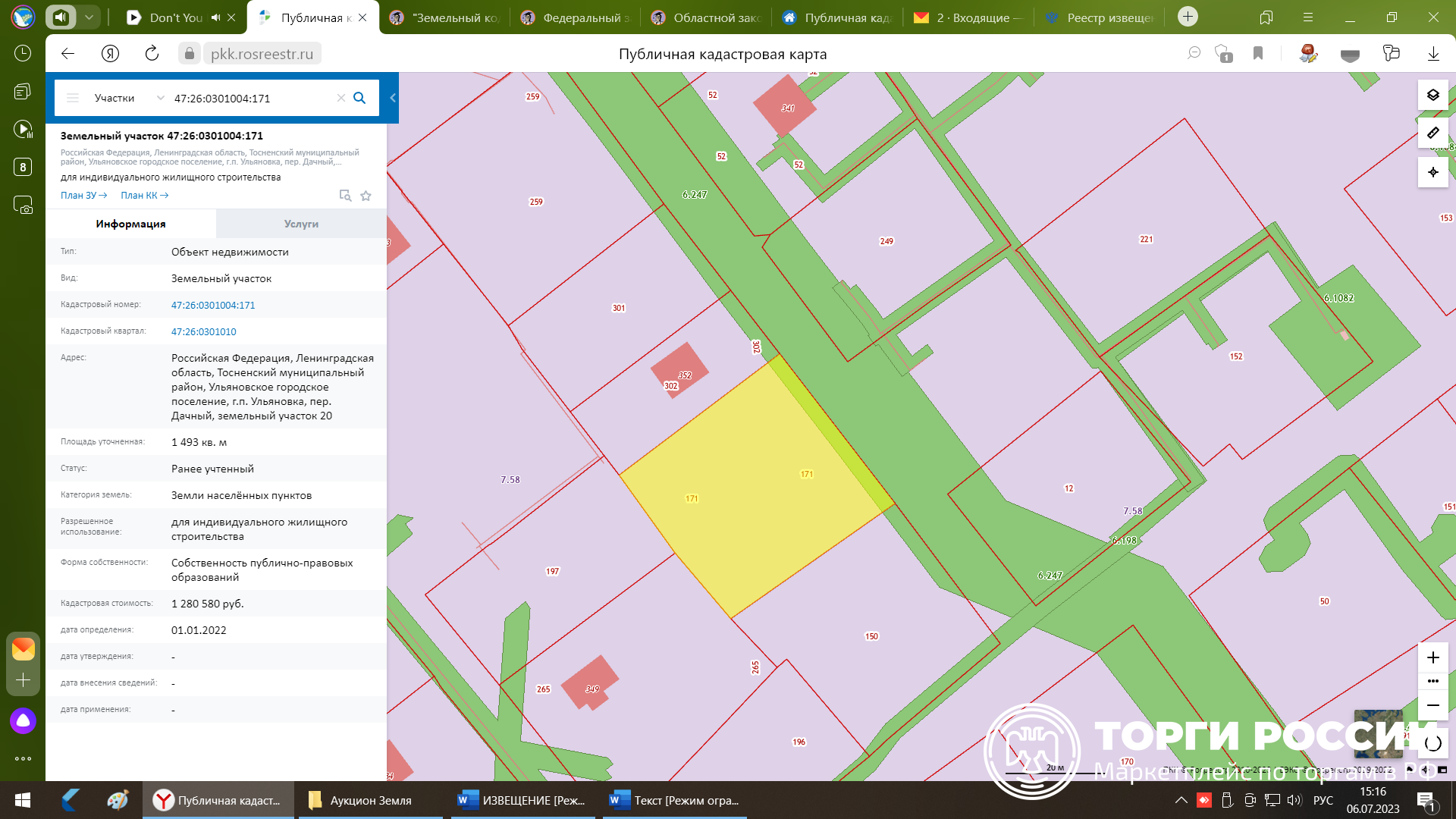Expand the cadastral number 47:26:0301004:171 link
Screen dimensions: 1456x819
tap(213, 305)
